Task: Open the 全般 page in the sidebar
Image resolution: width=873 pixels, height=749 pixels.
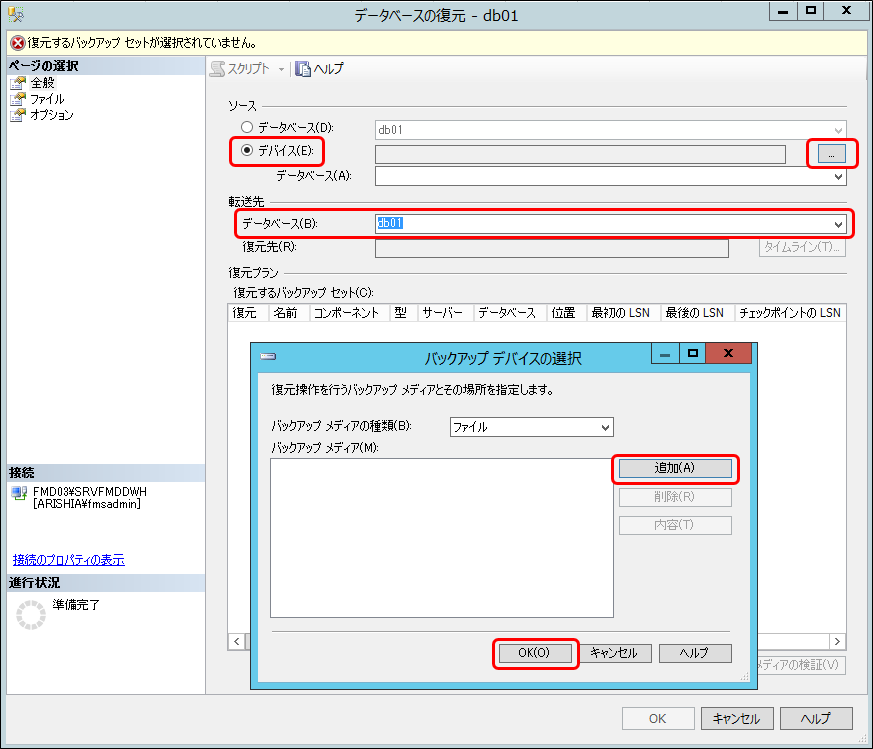Action: (42, 83)
